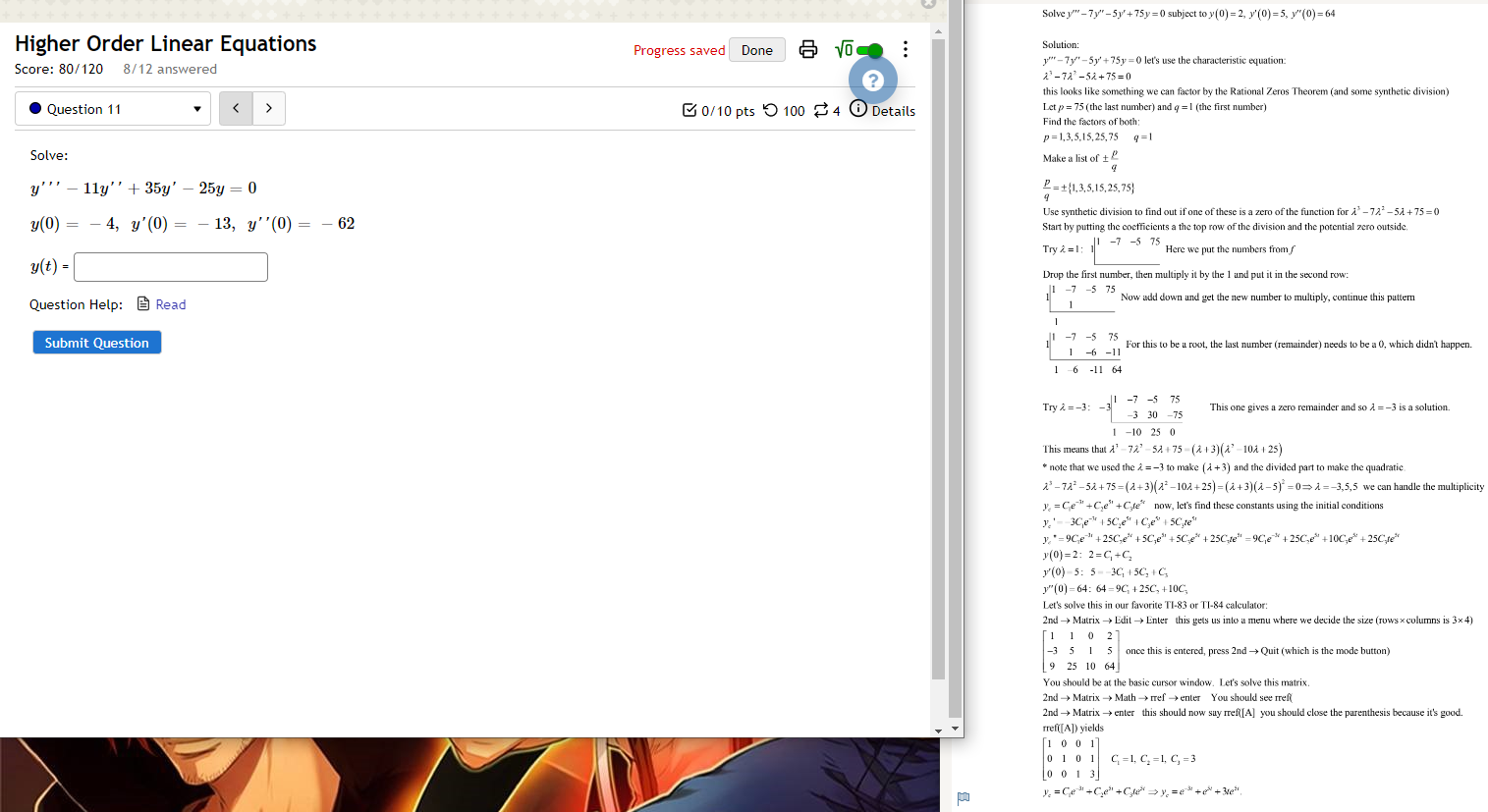Image resolution: width=1488 pixels, height=812 pixels.
Task: Click the 'Question Help:' label
Action: click(x=77, y=304)
